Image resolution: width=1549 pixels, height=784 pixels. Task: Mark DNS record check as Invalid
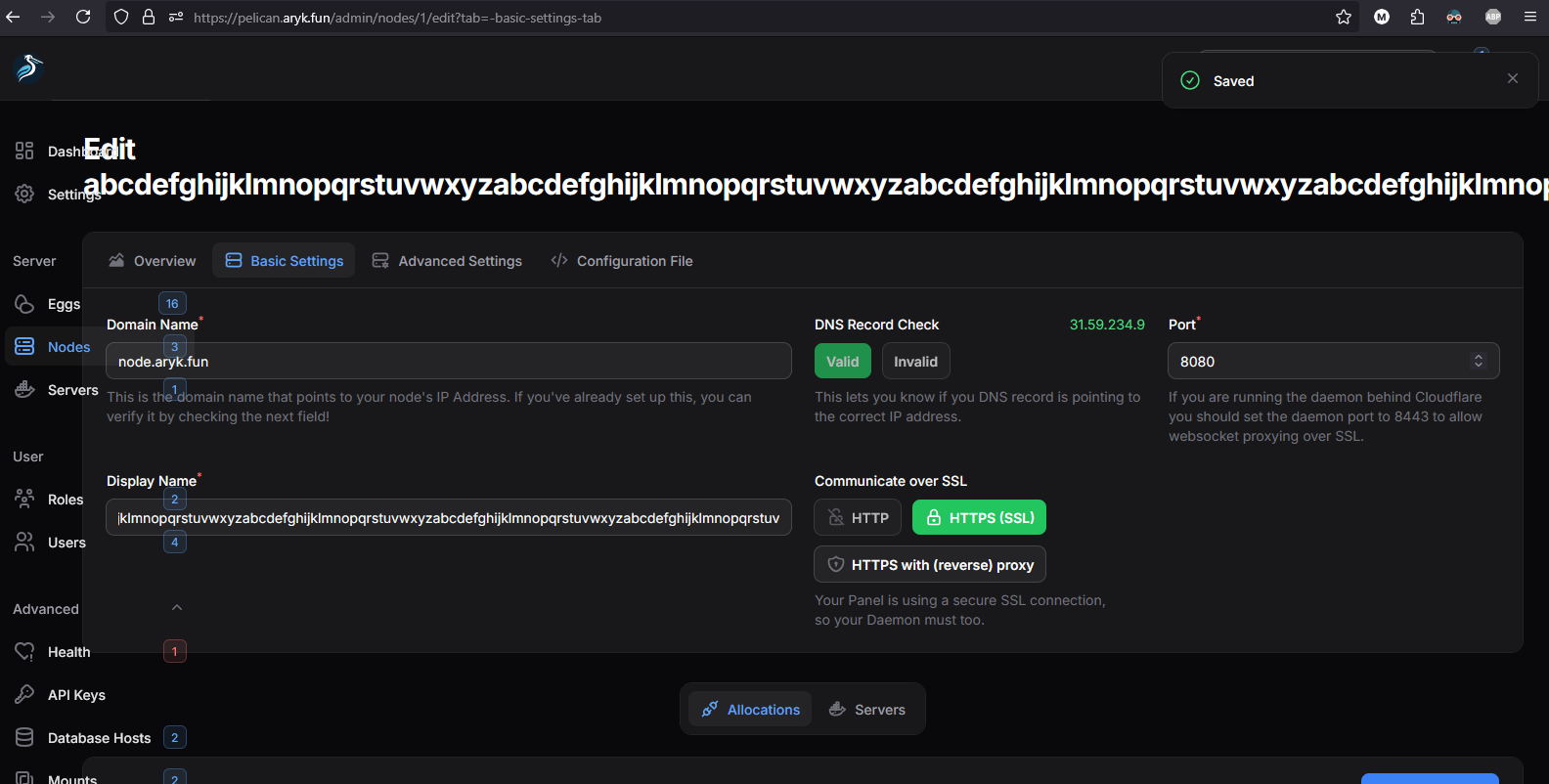[x=915, y=362]
